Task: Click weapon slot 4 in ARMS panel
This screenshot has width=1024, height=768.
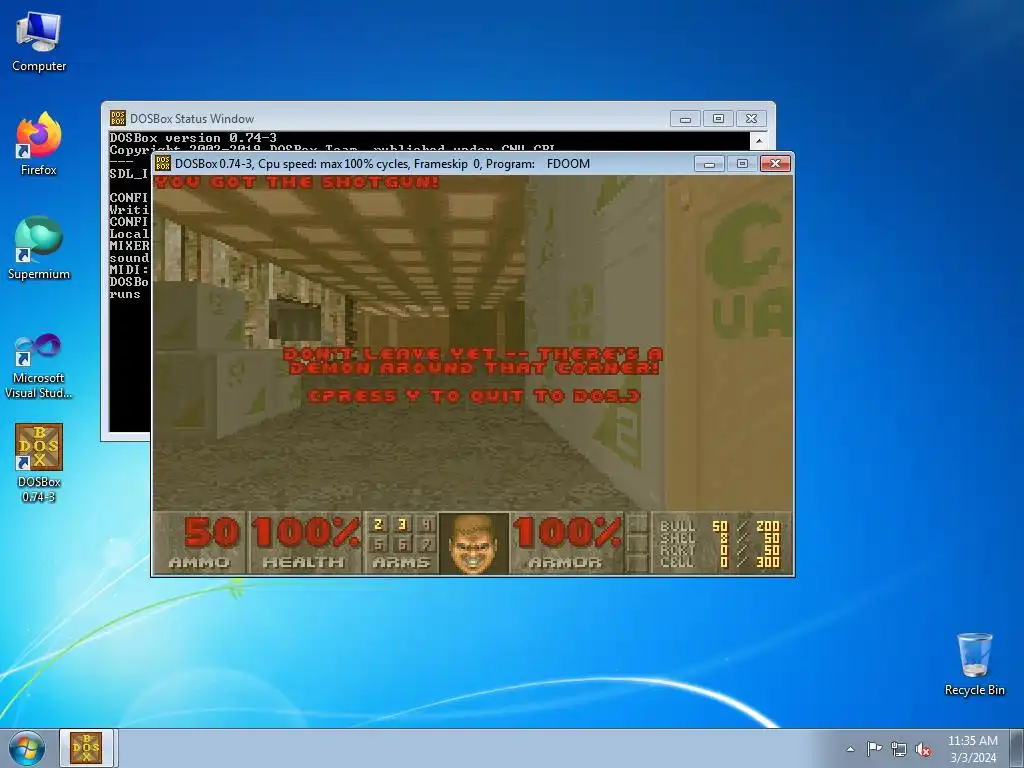Action: [426, 524]
